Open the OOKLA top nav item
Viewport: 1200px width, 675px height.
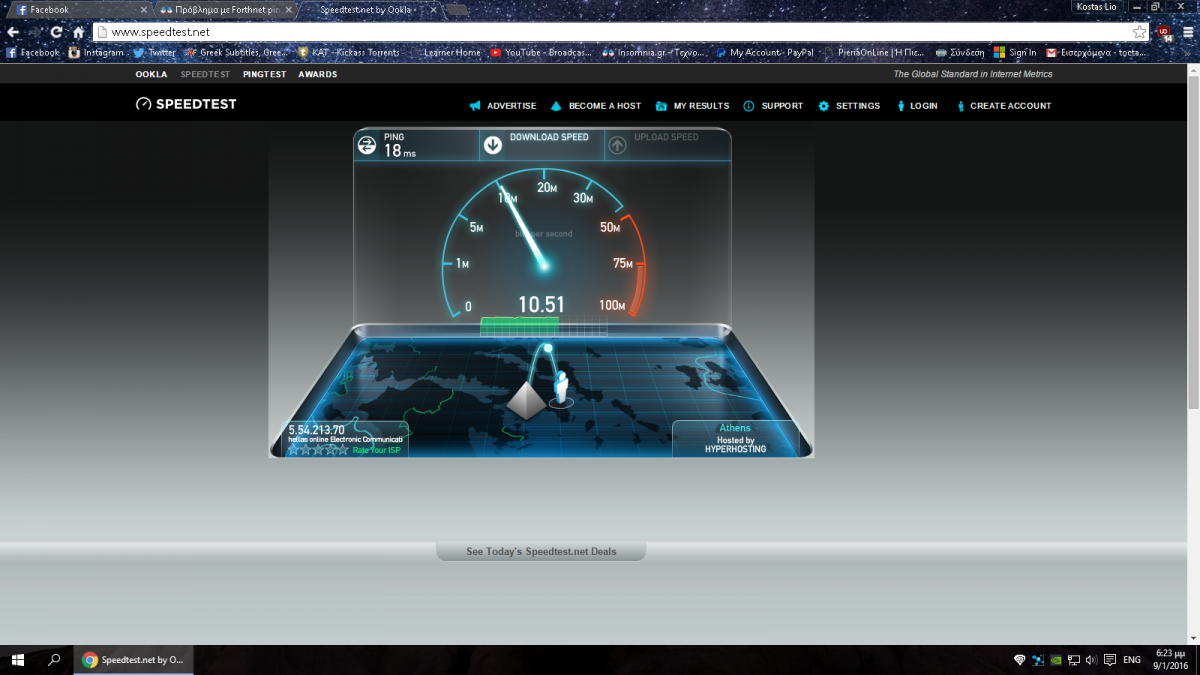pos(152,74)
